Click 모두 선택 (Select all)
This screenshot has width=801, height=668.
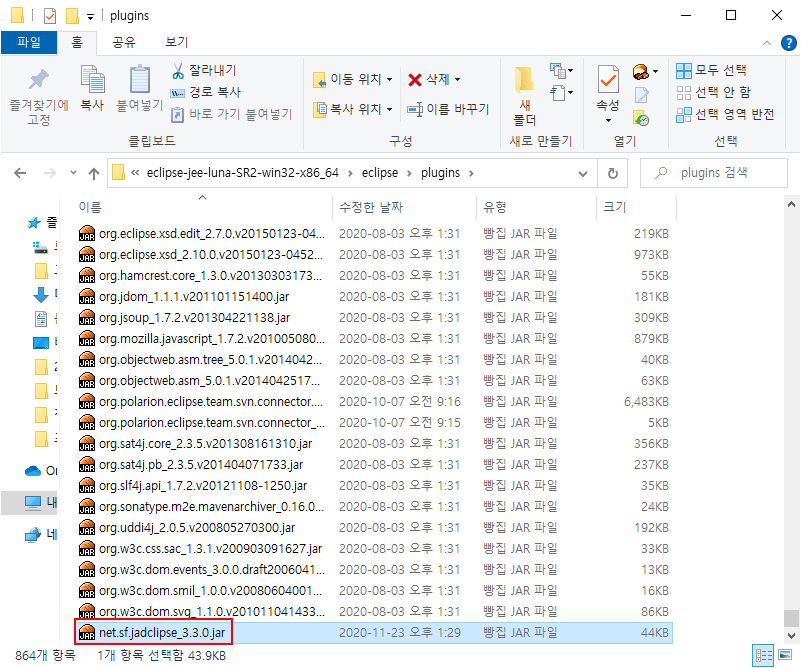[x=711, y=70]
